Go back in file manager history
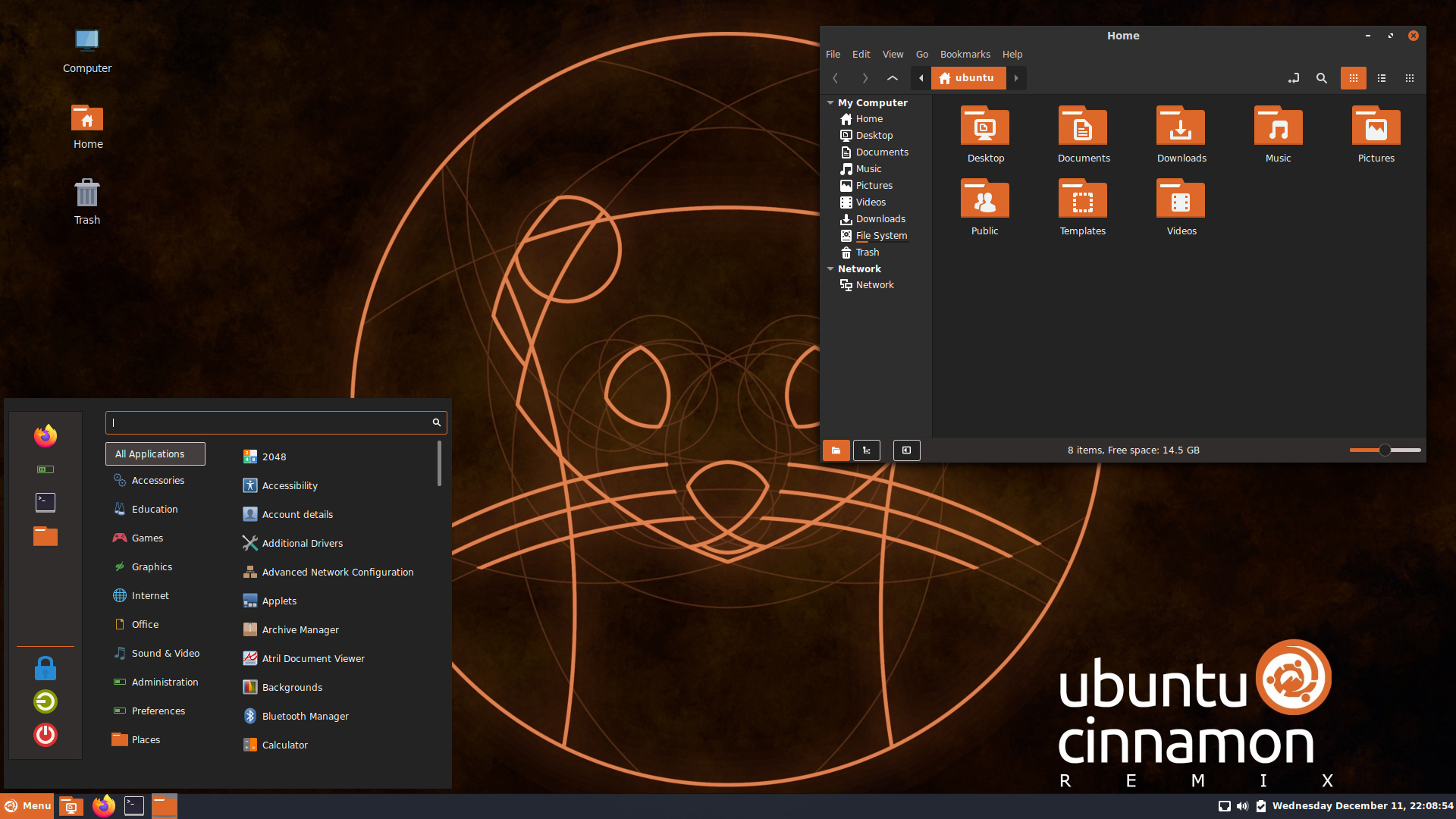The width and height of the screenshot is (1456, 819). coord(835,78)
